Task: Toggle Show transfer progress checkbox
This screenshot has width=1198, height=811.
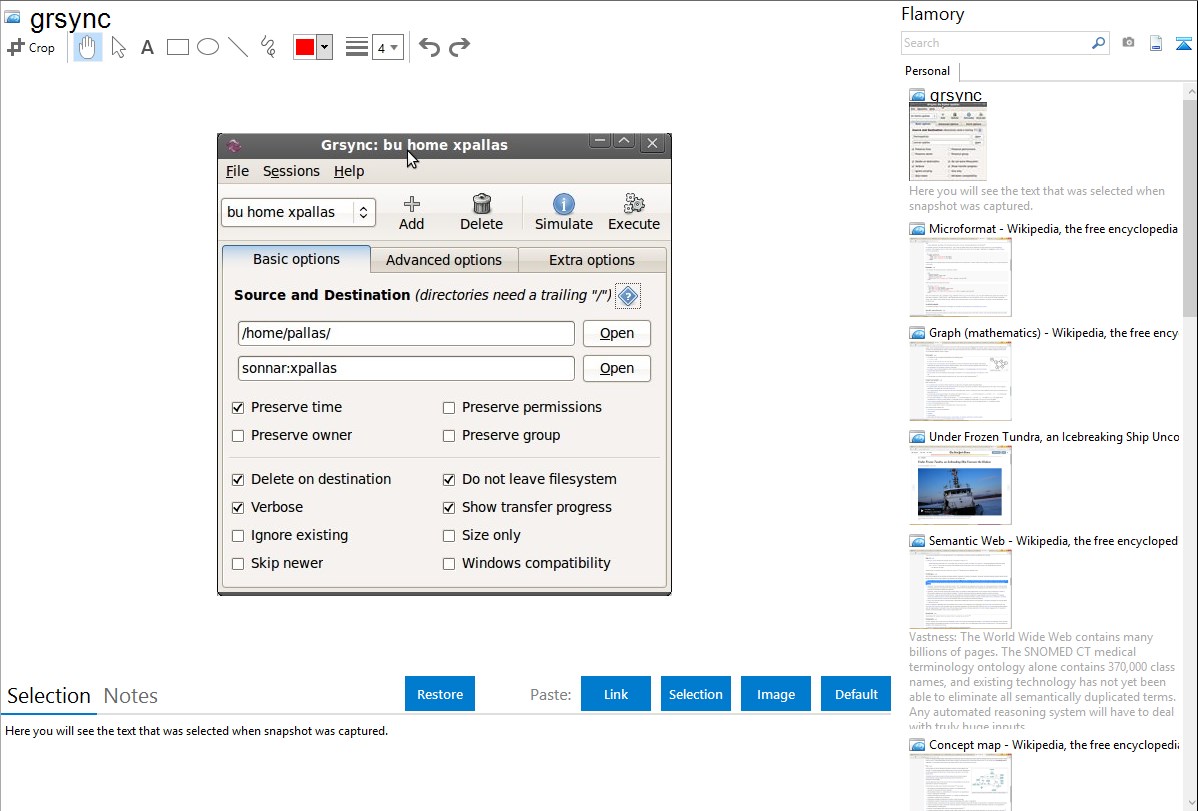Action: point(448,508)
